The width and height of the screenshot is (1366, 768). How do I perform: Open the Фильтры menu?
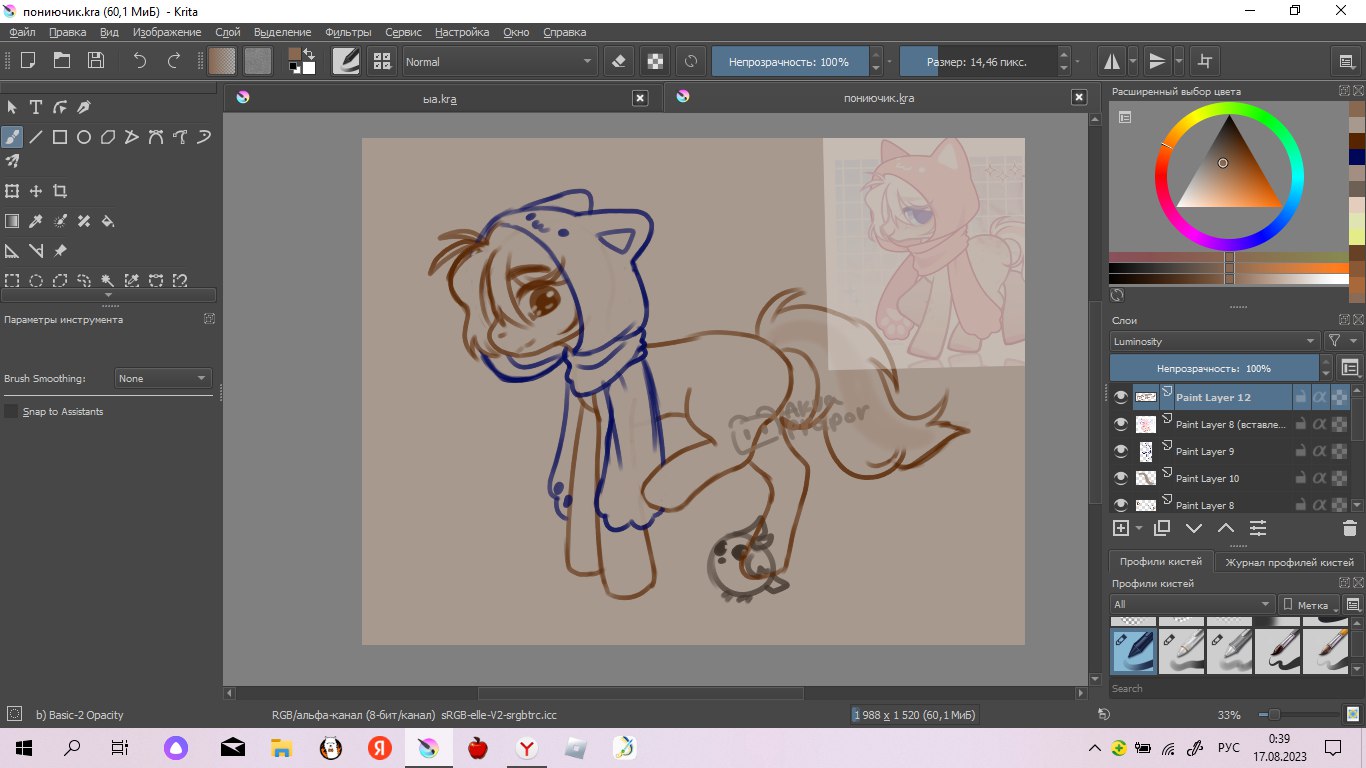tap(348, 32)
